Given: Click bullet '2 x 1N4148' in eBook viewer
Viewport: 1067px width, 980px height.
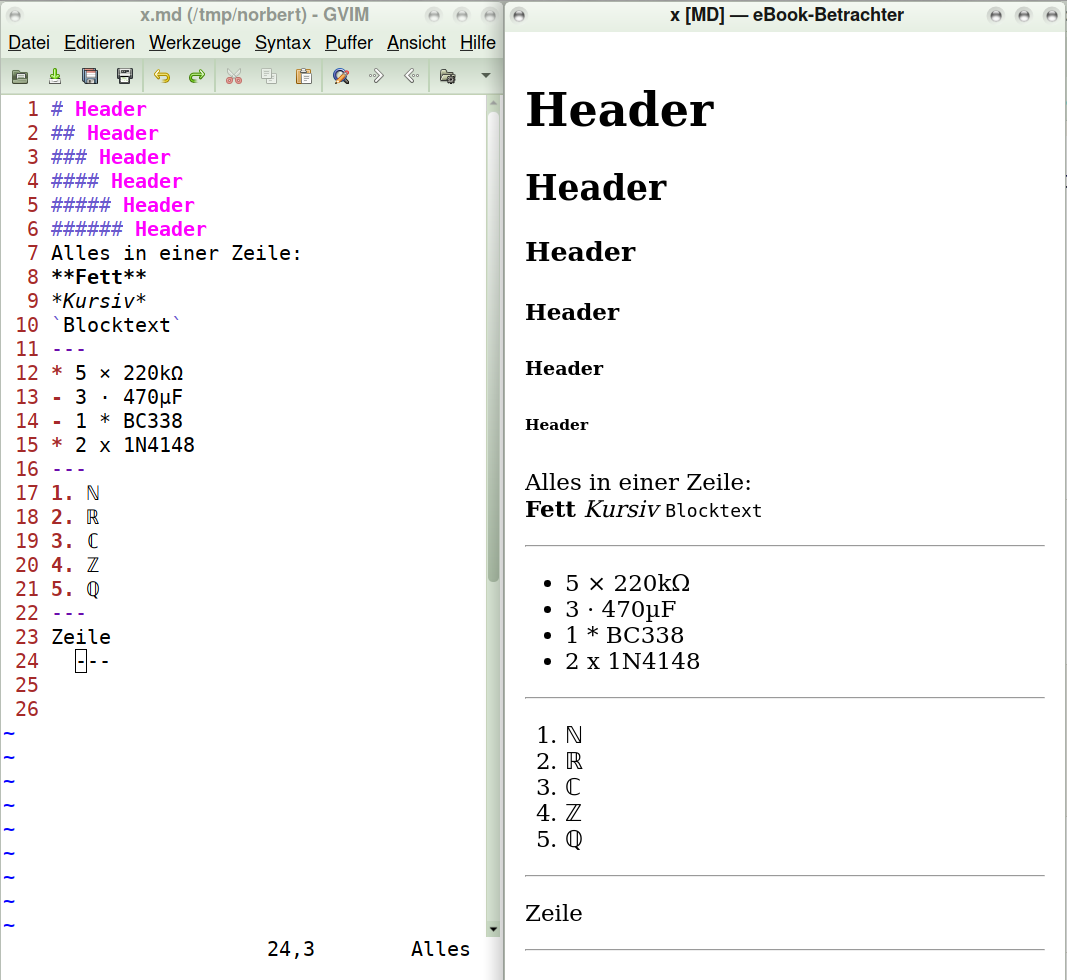Looking at the screenshot, I should [x=632, y=661].
